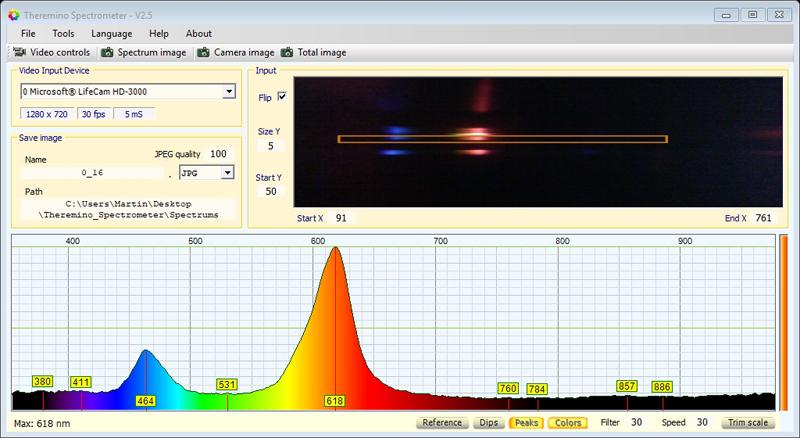
Task: Click the Spectrum image camera icon
Action: point(105,52)
